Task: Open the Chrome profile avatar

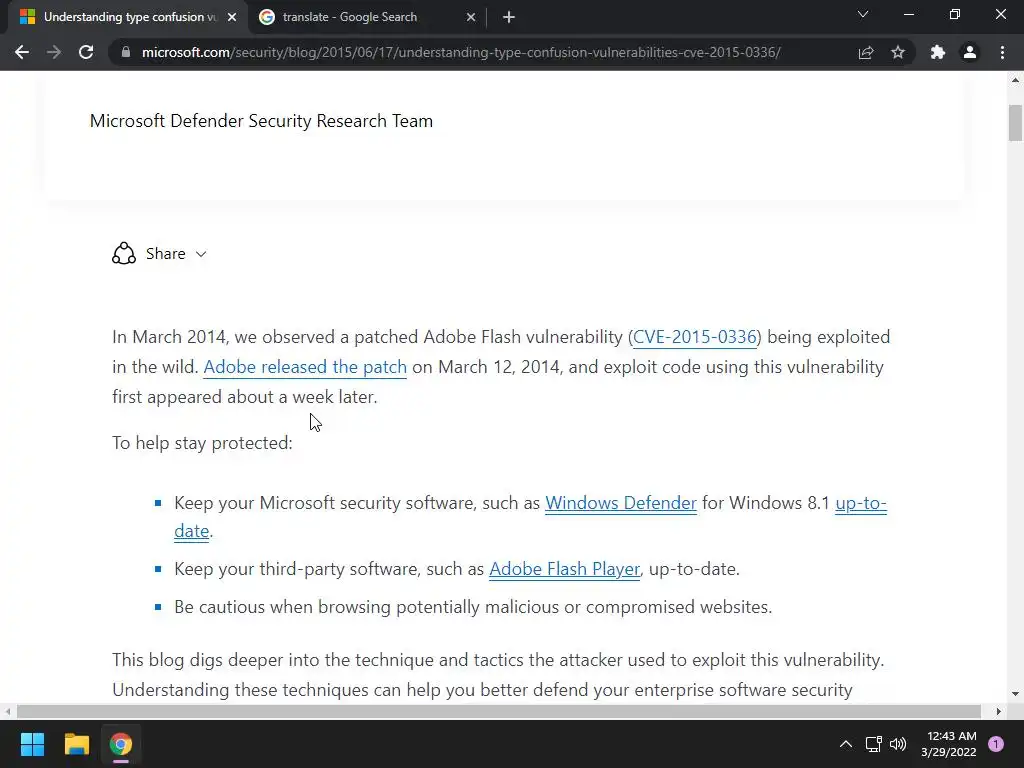Action: [x=970, y=52]
